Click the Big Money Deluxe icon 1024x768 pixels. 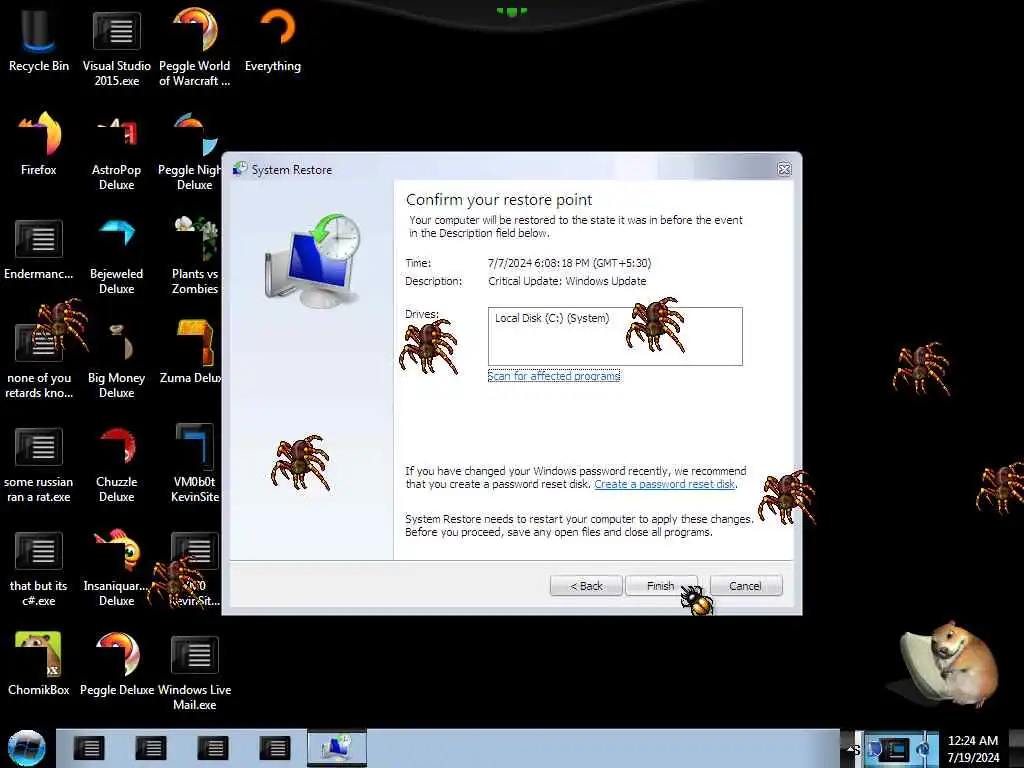tap(116, 359)
